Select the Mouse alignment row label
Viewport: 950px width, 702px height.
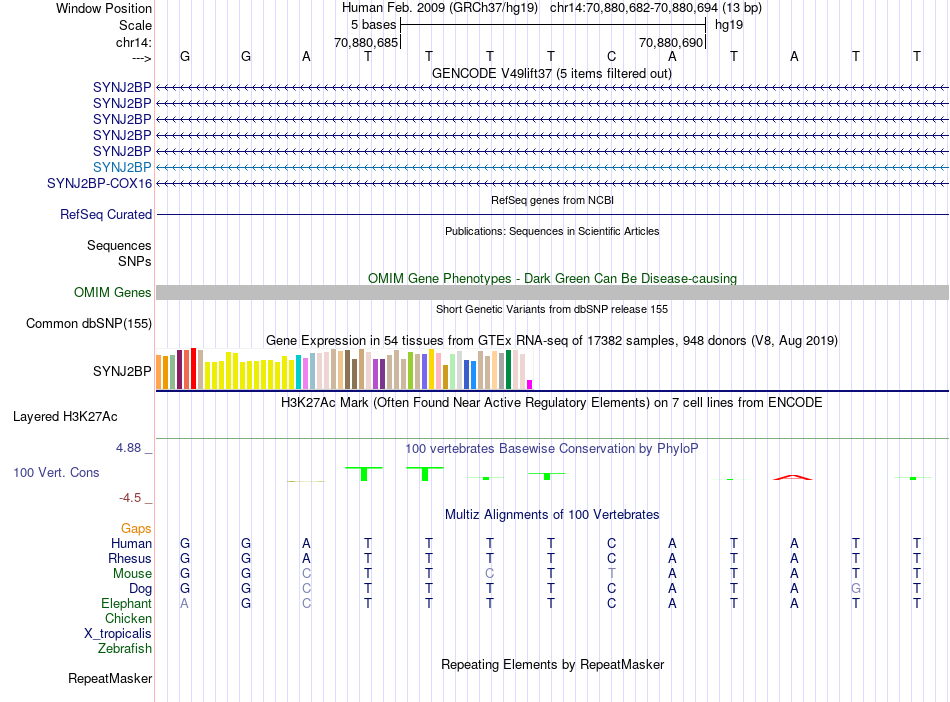click(x=132, y=573)
